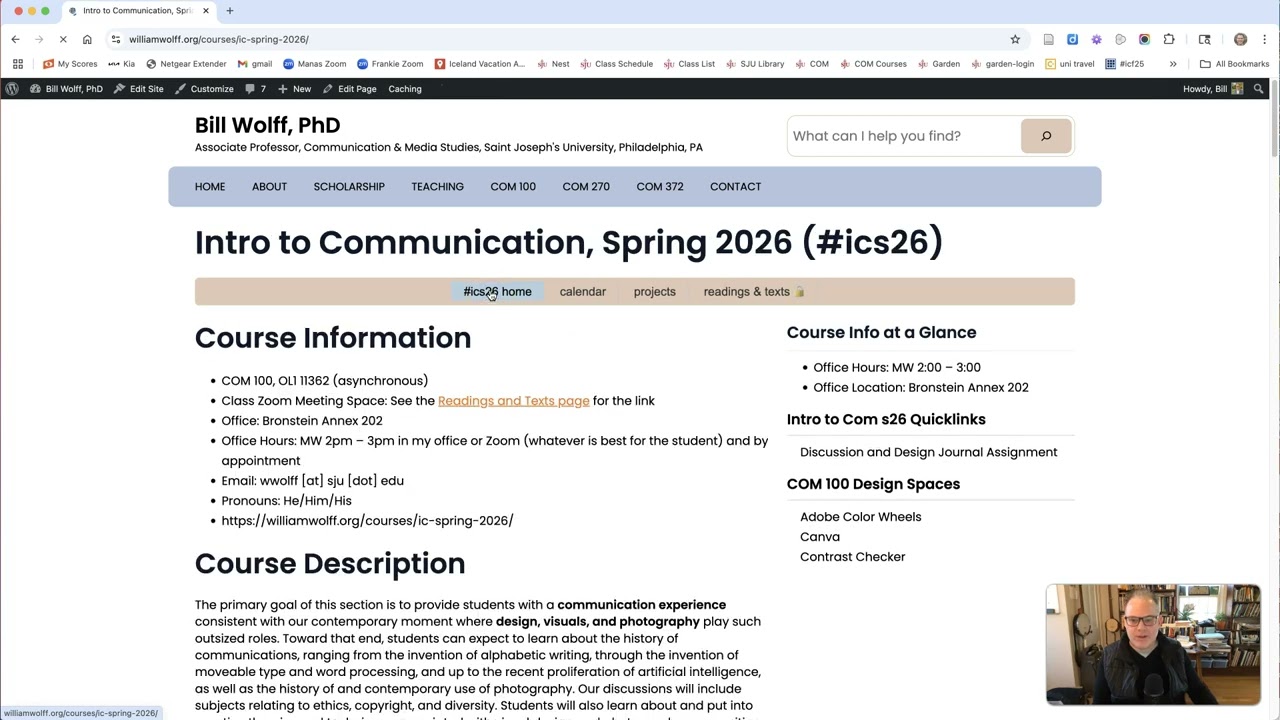Submit the site search magnifier button
Screen dimensions: 1280x720
(x=1046, y=136)
